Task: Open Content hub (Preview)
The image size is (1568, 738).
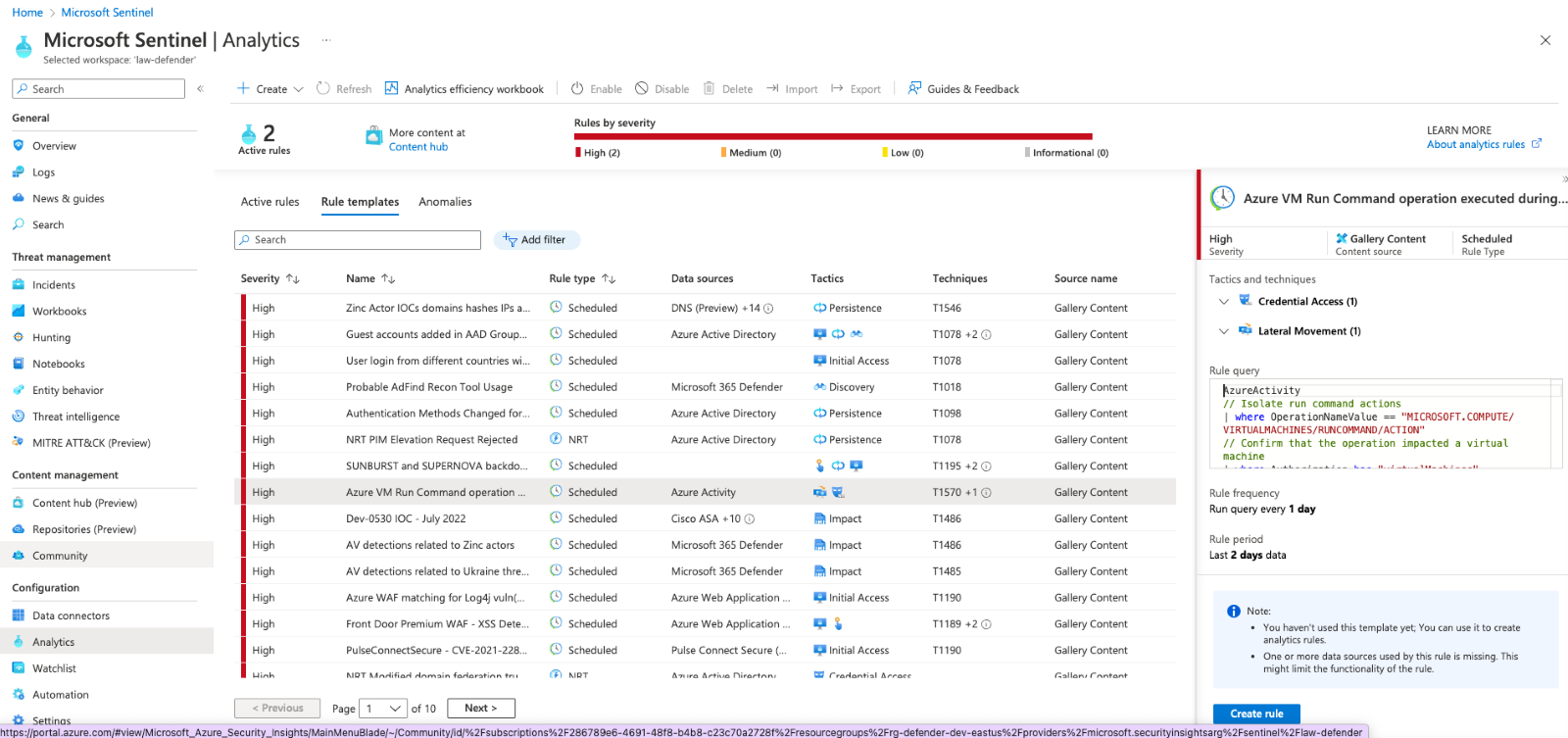Action: (x=84, y=504)
